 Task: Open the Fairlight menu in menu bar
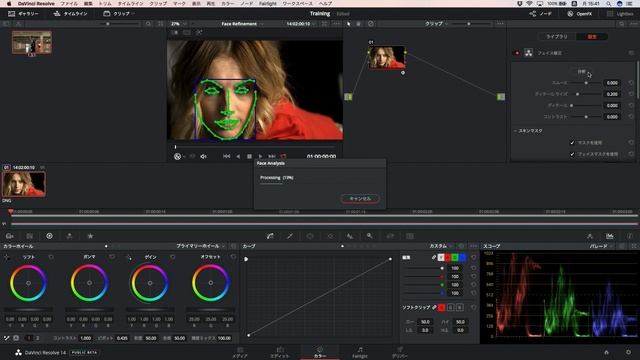267,3
